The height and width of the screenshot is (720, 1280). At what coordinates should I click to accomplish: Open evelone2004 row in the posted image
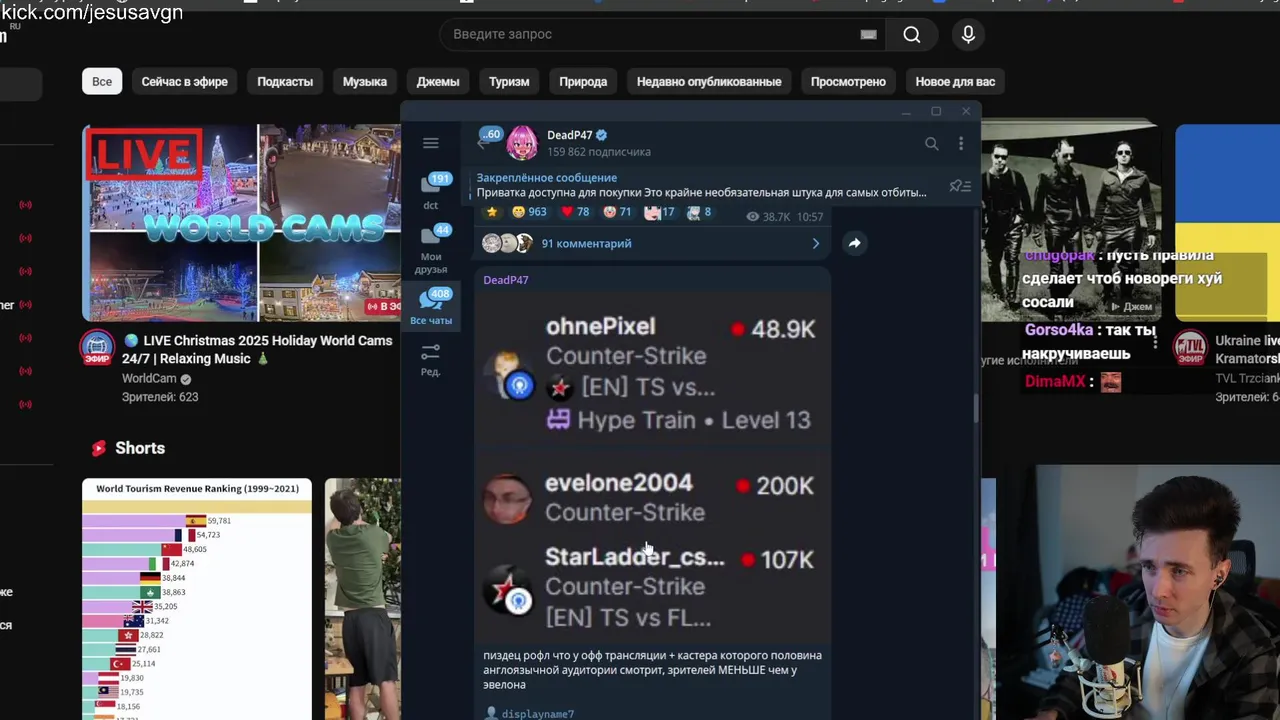coord(652,497)
